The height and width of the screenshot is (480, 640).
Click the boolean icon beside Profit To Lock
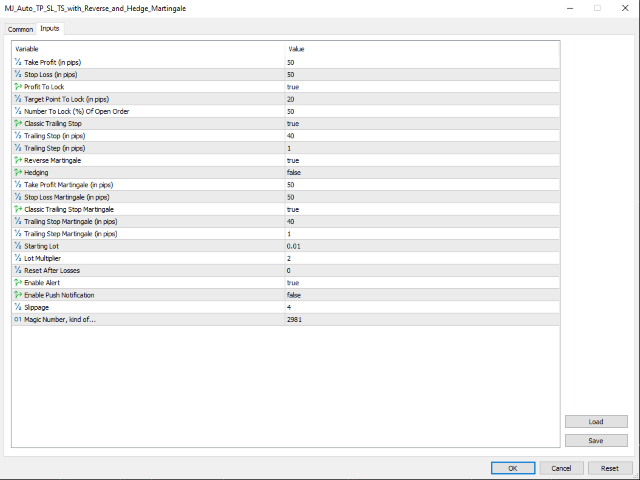click(18, 87)
